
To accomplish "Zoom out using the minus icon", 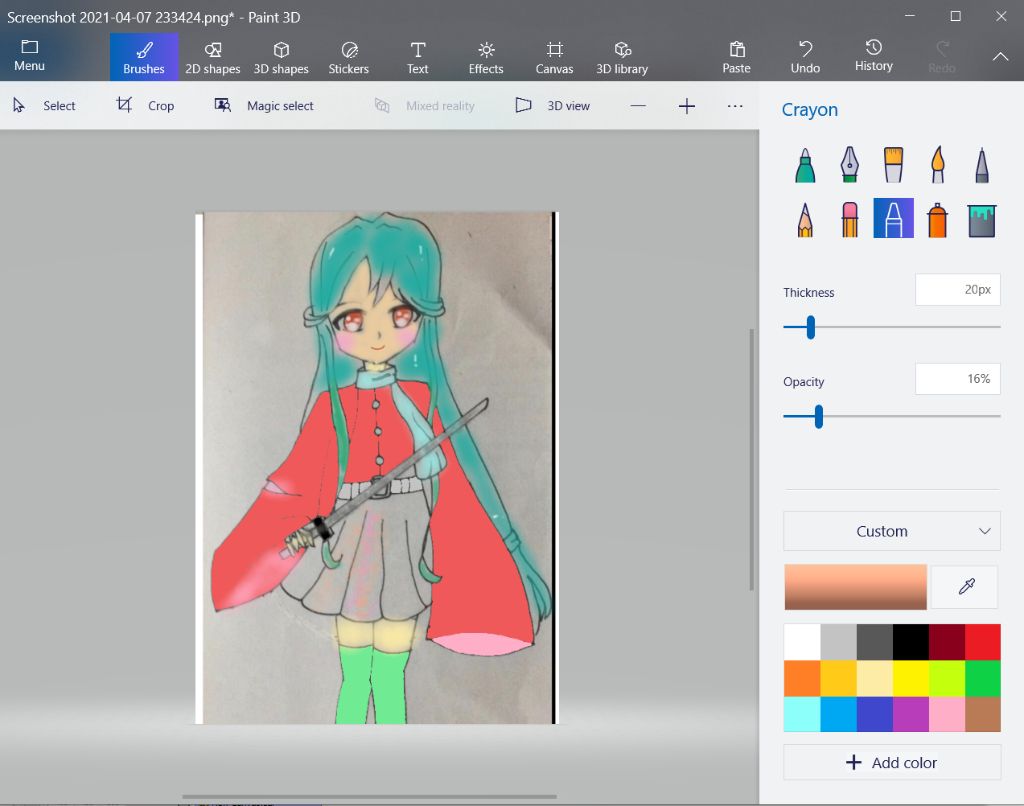I will tap(638, 106).
